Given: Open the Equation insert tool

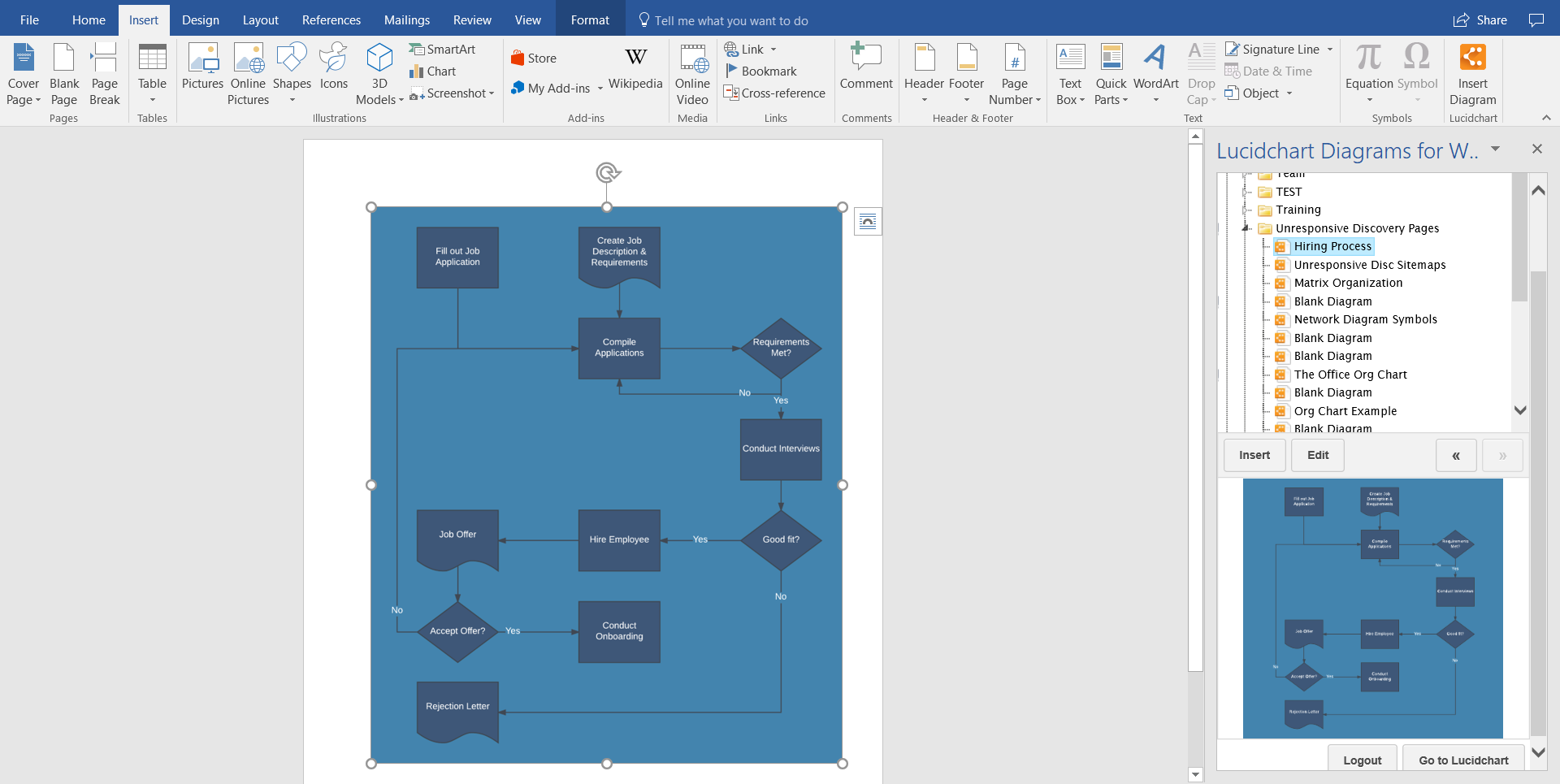Looking at the screenshot, I should coord(1369,75).
